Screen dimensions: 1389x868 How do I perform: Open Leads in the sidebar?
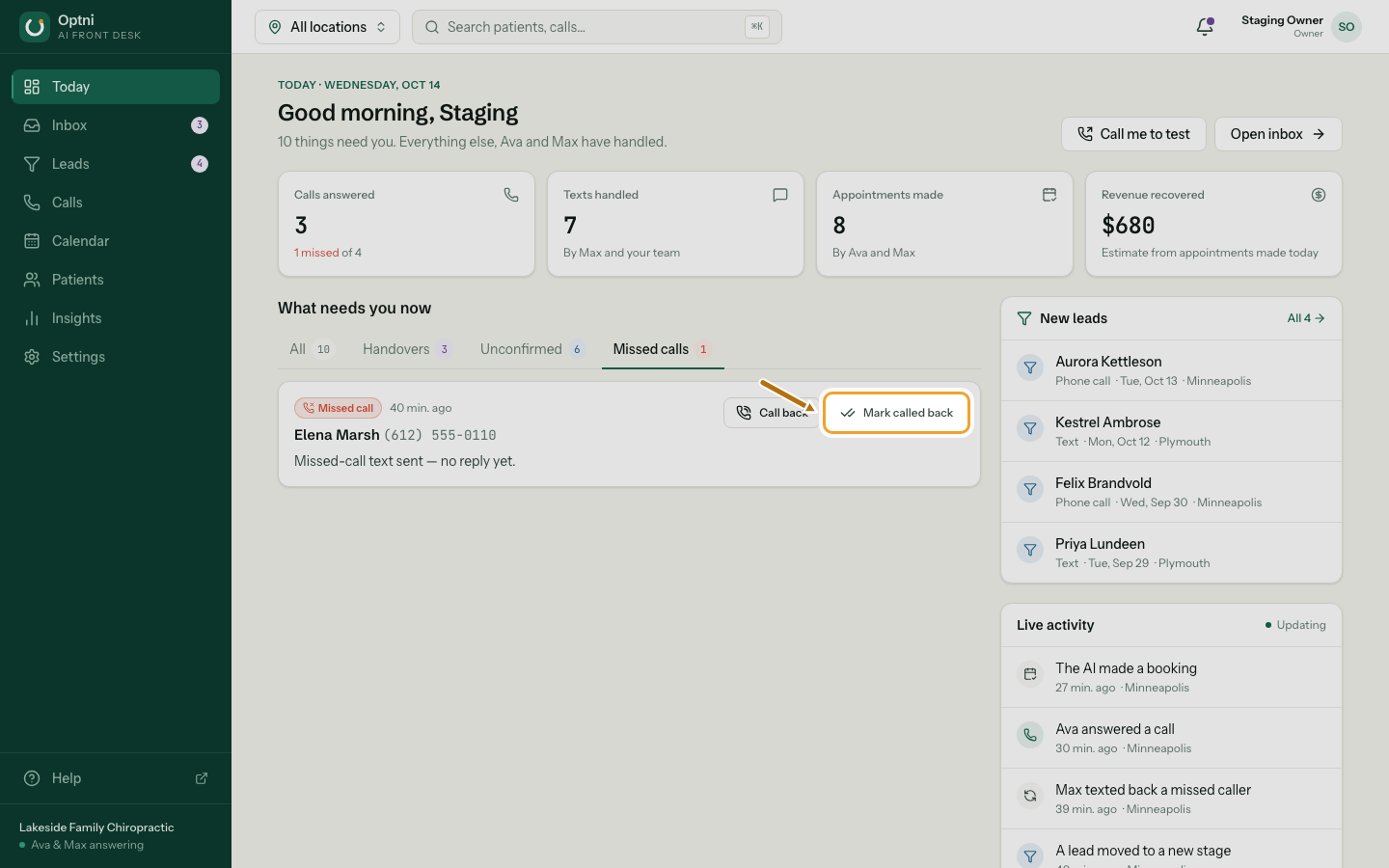[x=116, y=164]
